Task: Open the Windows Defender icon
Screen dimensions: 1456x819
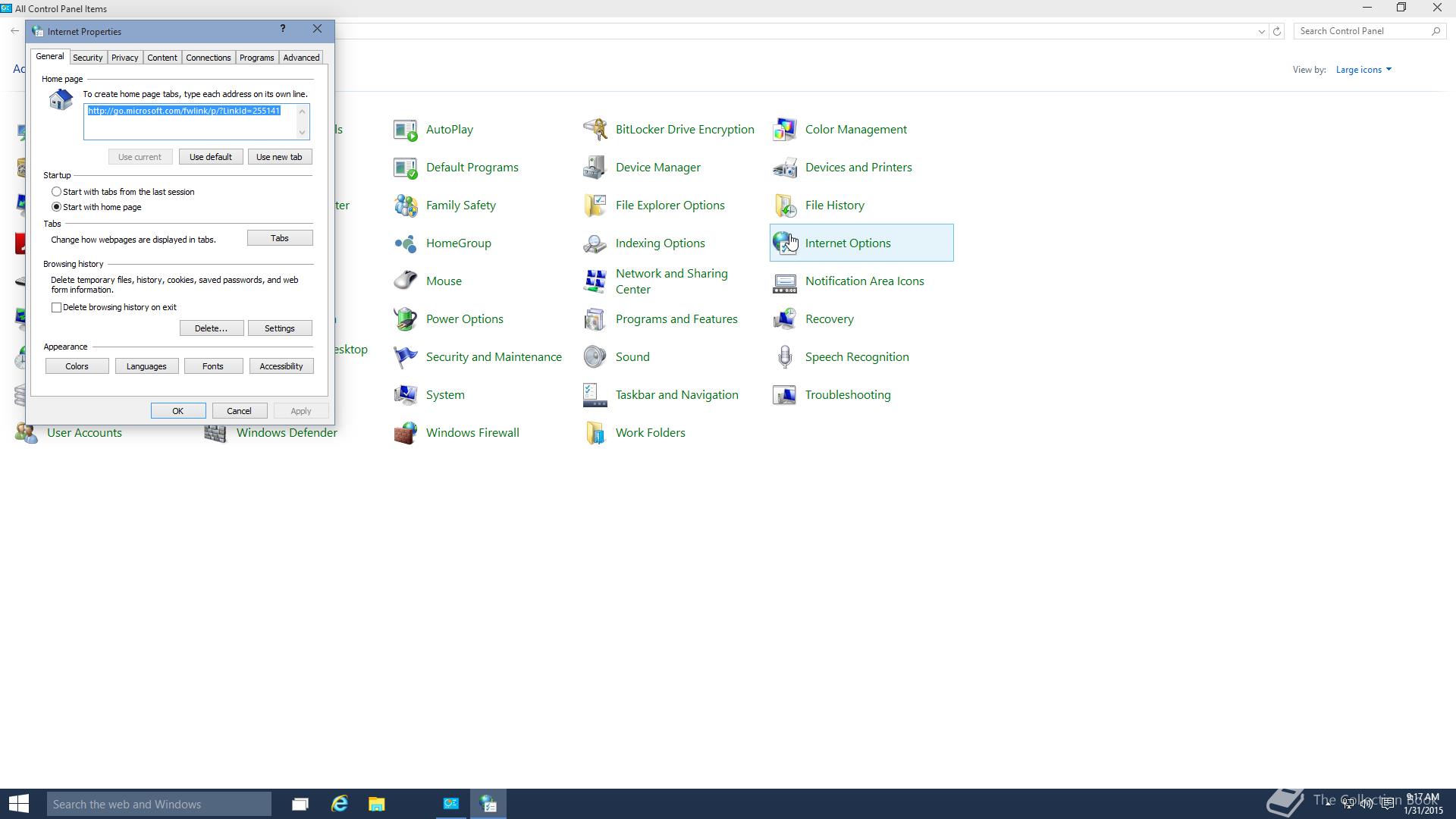Action: pyautogui.click(x=216, y=433)
